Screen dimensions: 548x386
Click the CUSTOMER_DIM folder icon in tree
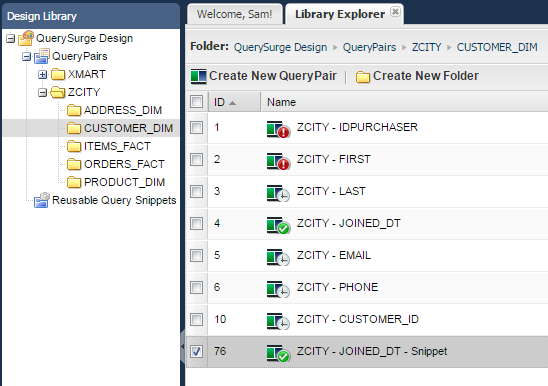point(74,128)
